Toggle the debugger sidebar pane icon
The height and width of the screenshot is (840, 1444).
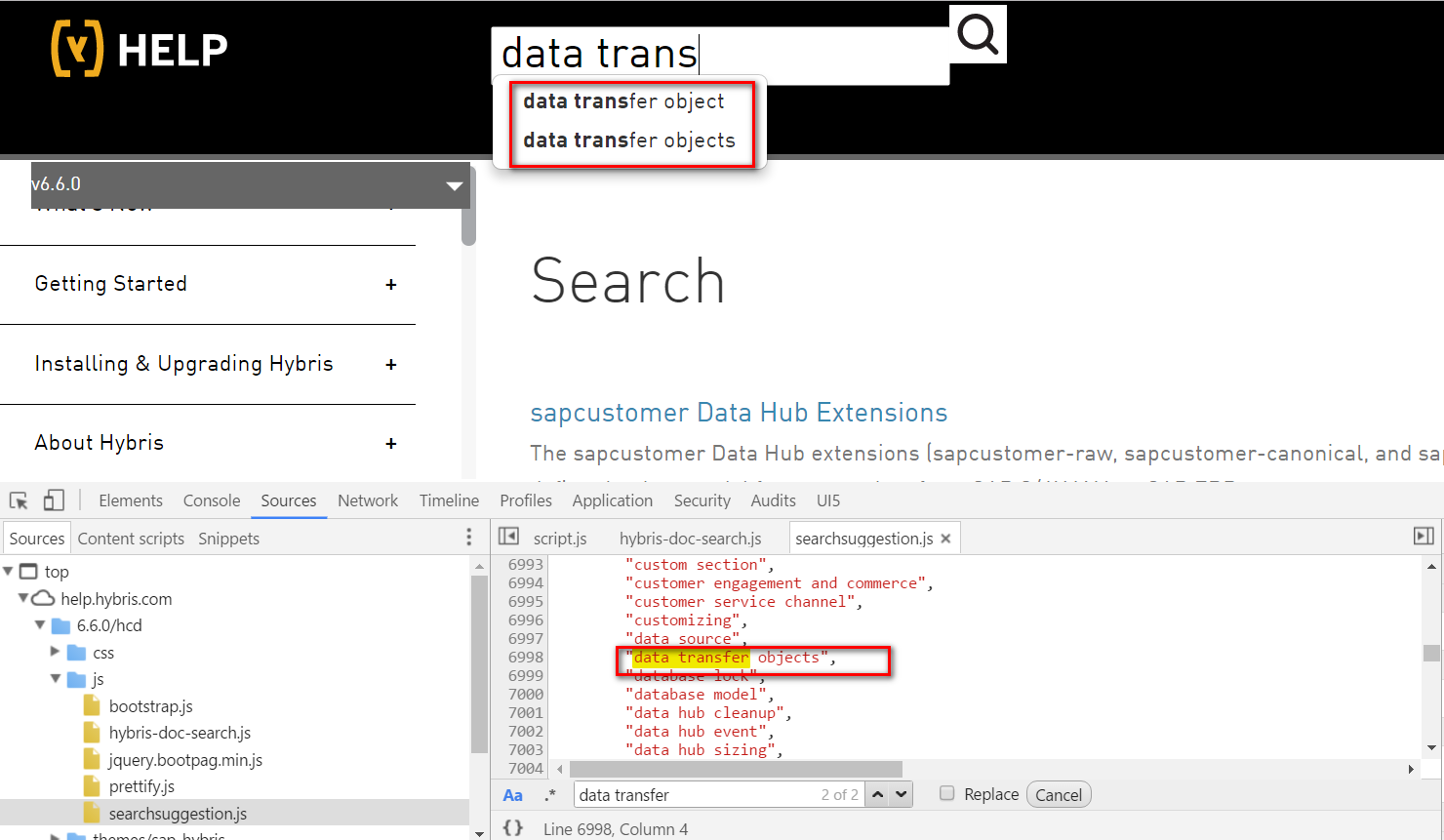1424,537
